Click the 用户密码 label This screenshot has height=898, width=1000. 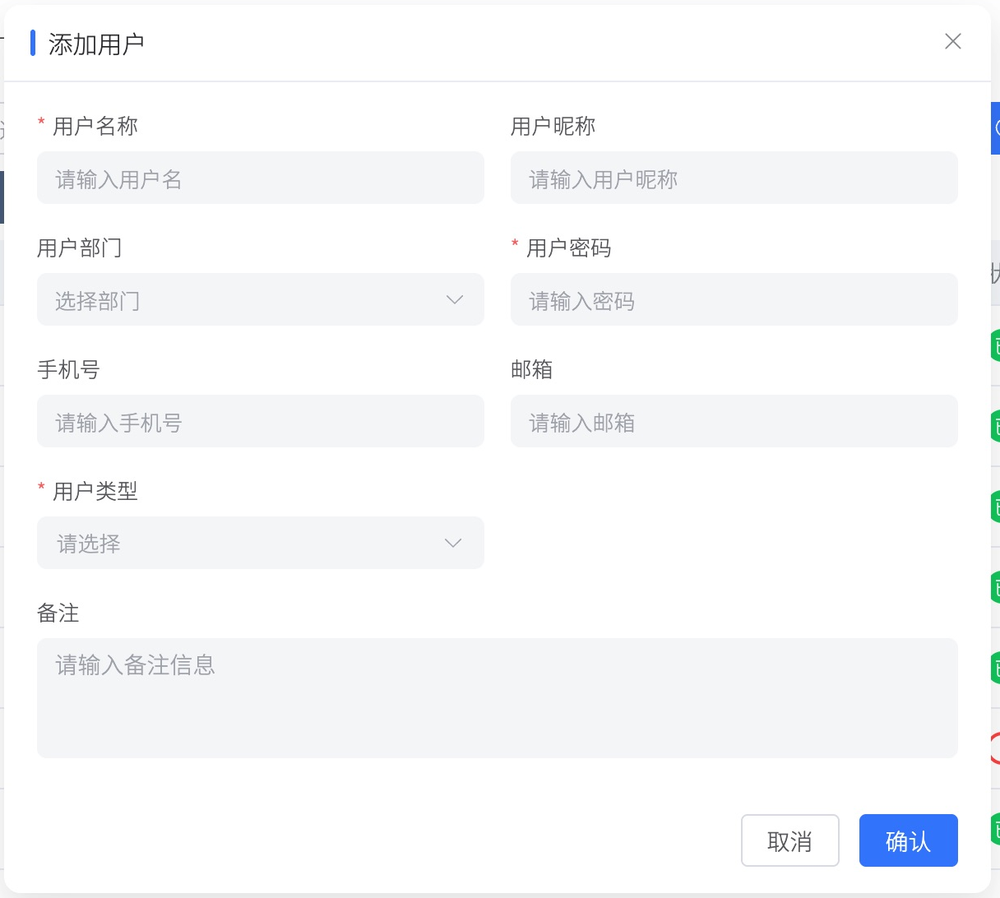click(568, 248)
